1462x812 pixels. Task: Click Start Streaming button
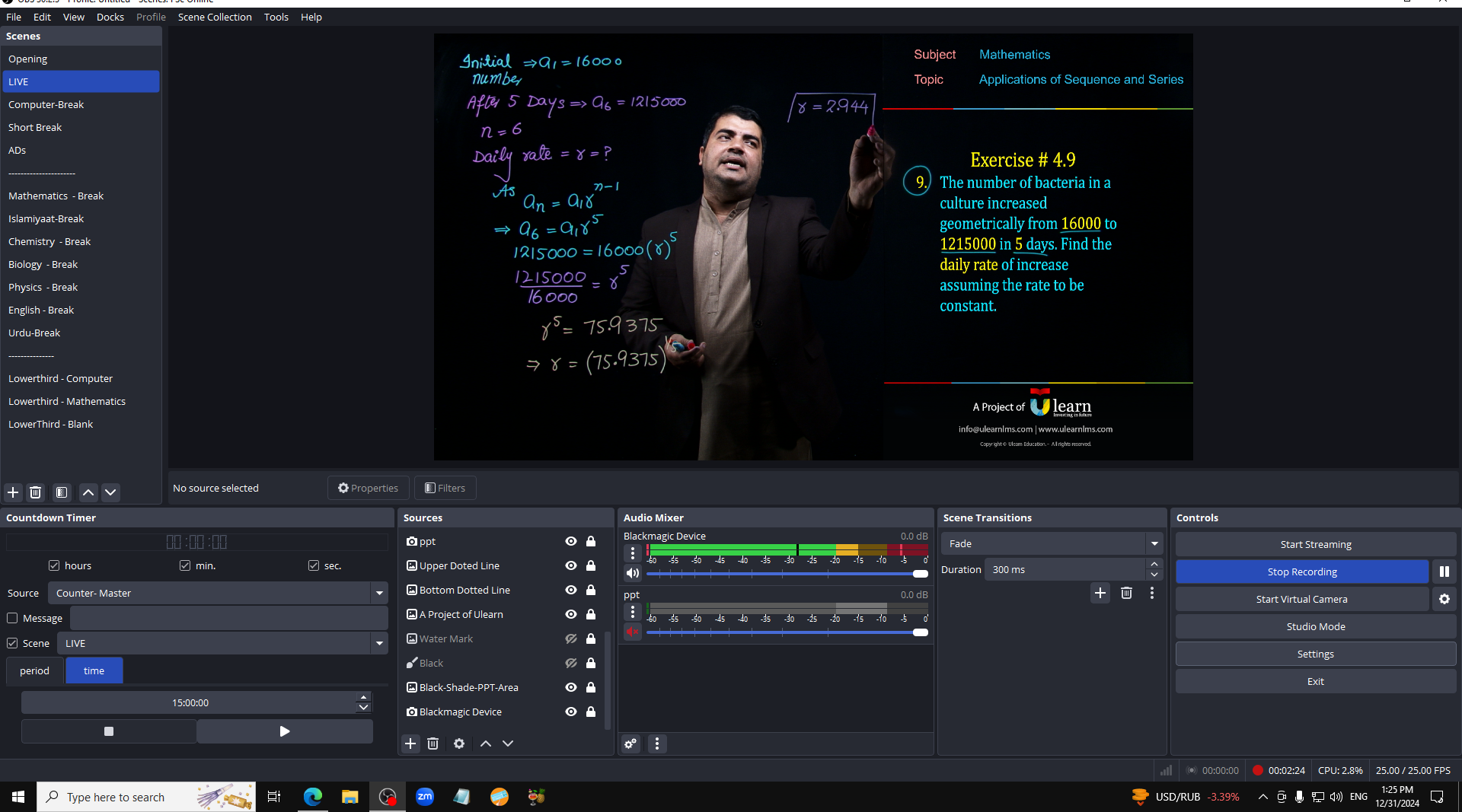tap(1315, 544)
